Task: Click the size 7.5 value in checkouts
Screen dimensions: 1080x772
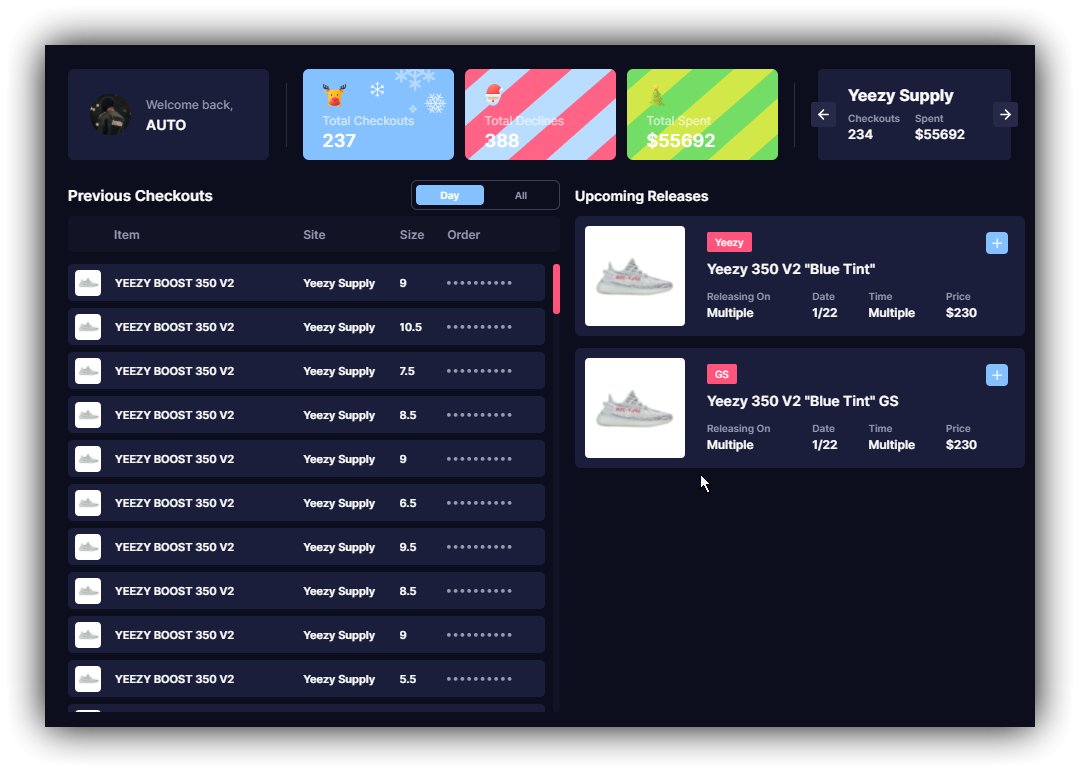Action: tap(407, 371)
